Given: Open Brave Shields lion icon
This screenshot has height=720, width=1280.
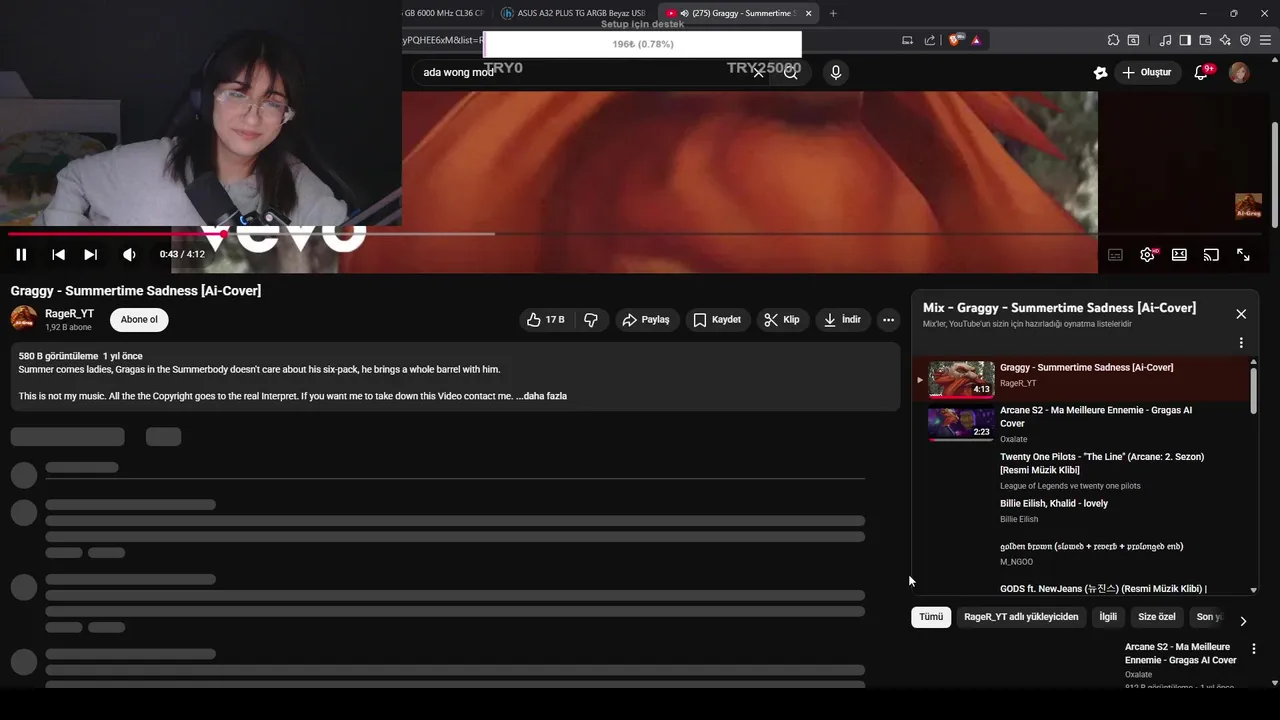Looking at the screenshot, I should click(955, 40).
